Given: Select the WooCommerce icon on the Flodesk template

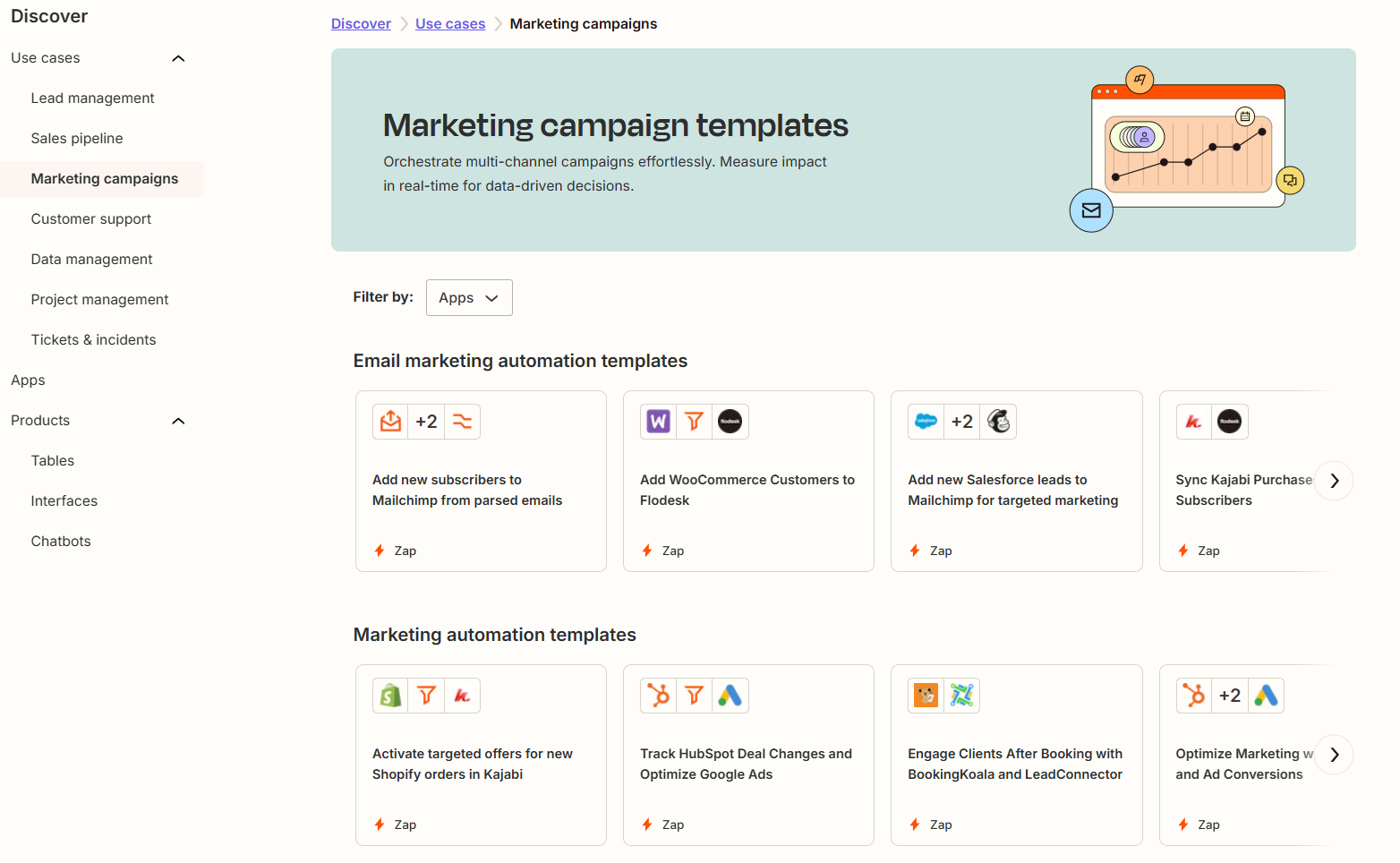Looking at the screenshot, I should pos(658,421).
